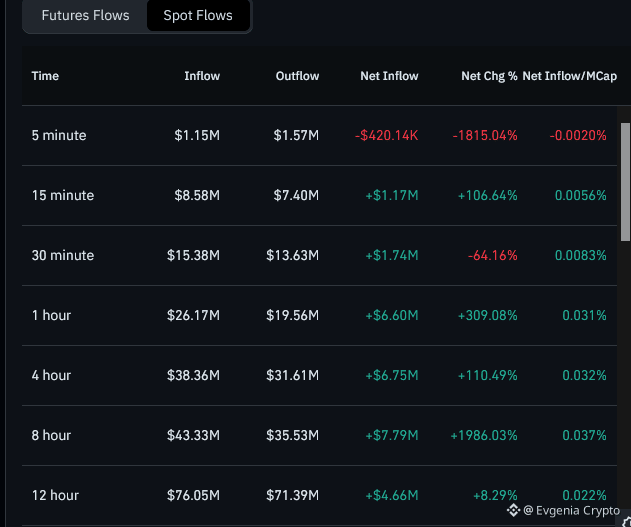Viewport: 631px width, 527px height.
Task: Select the 15 minute row
Action: point(320,196)
